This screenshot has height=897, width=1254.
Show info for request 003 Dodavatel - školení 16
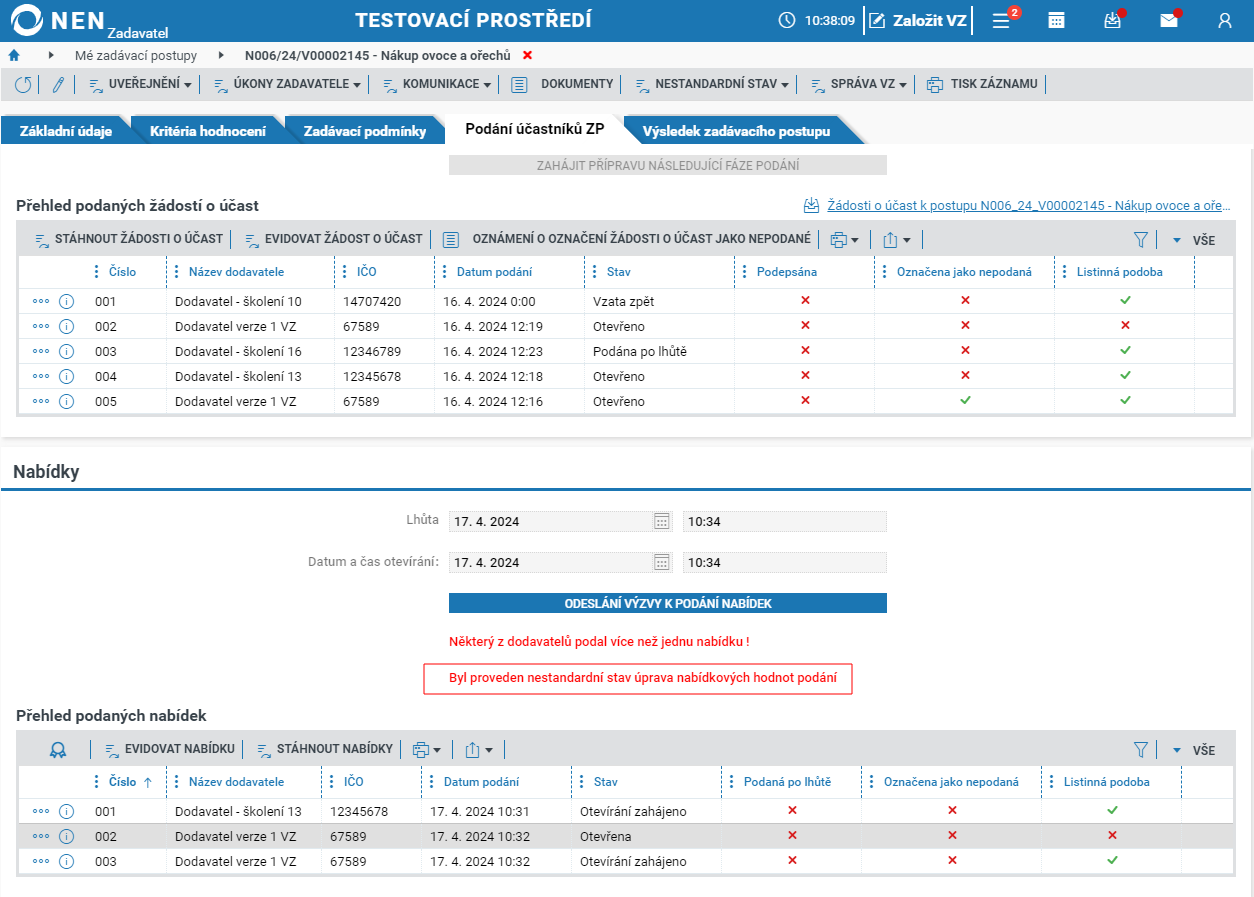(x=67, y=351)
